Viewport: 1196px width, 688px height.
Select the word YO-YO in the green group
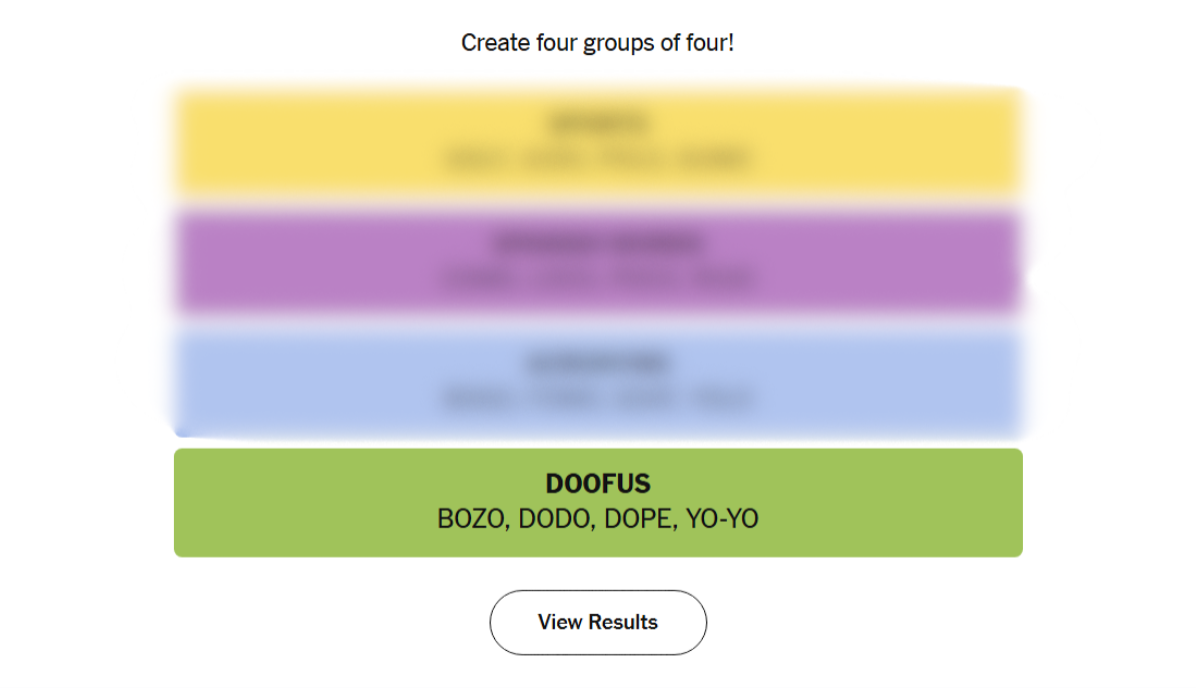[x=722, y=520]
